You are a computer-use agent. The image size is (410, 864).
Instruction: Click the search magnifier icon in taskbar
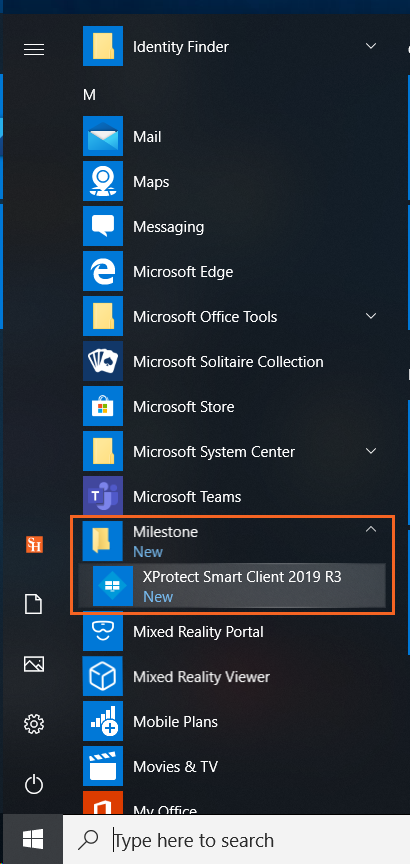88,840
